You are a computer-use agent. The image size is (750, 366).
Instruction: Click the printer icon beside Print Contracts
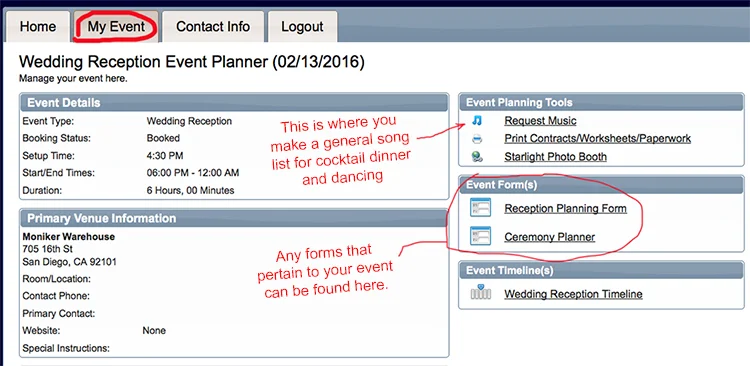tap(477, 139)
